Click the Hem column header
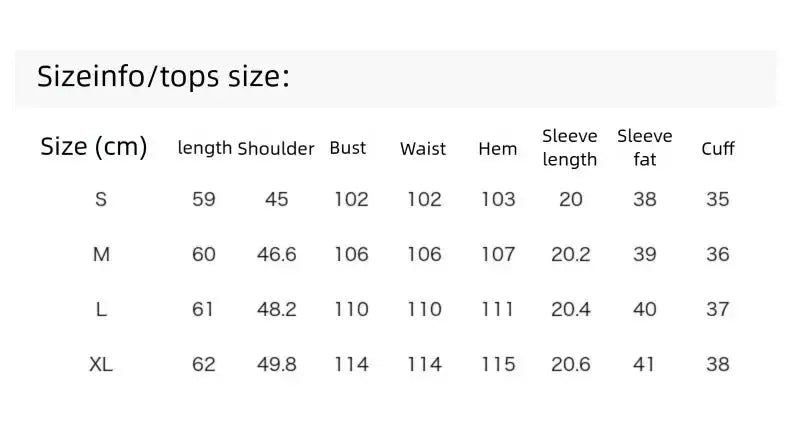790x421 pixels. point(498,149)
